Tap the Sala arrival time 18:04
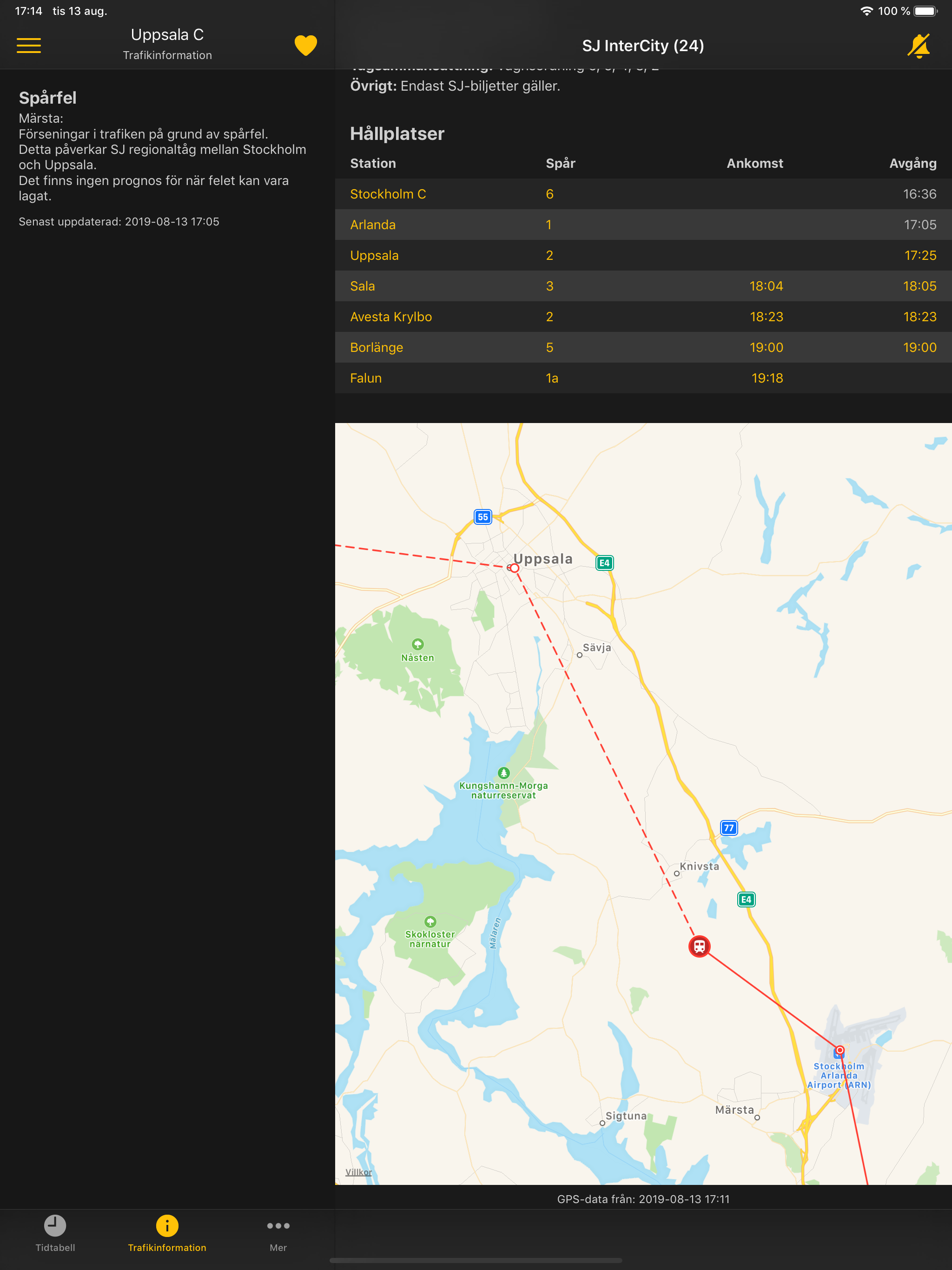Image resolution: width=952 pixels, height=1270 pixels. pos(766,286)
